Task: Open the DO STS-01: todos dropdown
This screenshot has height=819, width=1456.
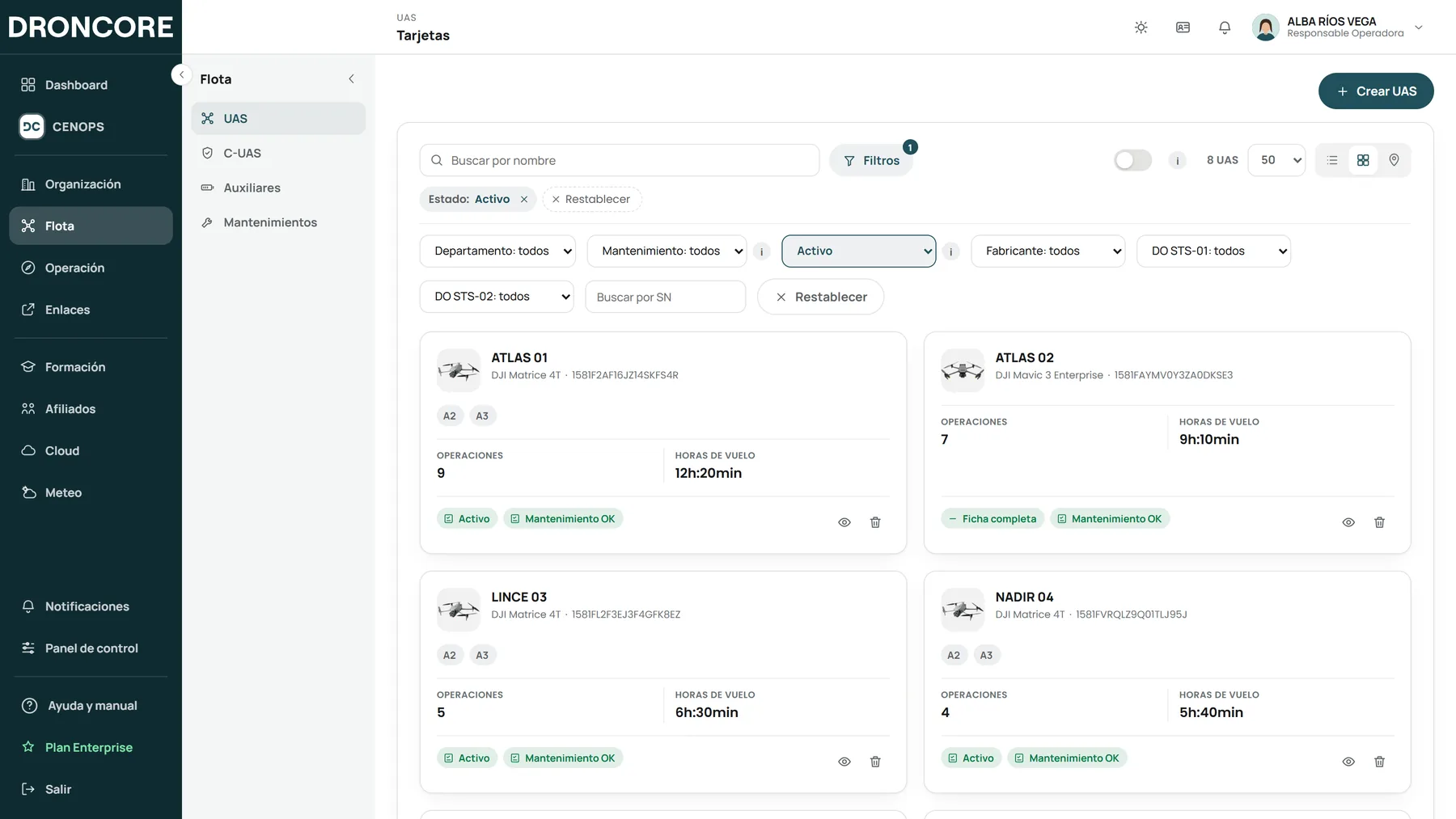Action: pos(1213,251)
